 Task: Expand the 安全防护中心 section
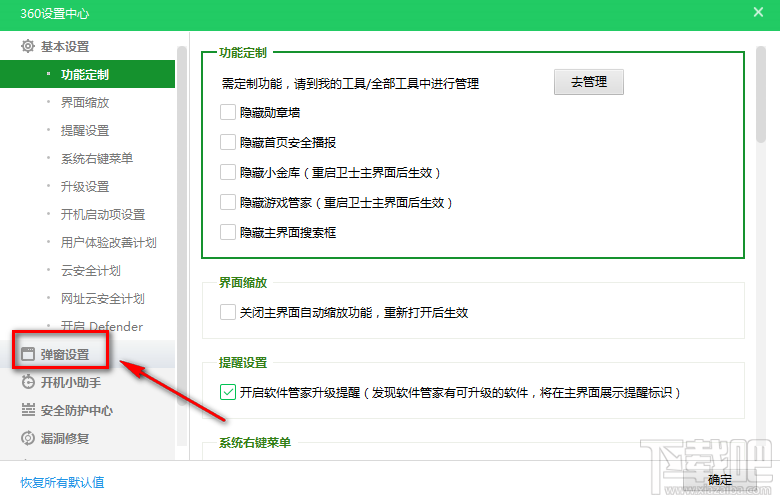[77, 410]
